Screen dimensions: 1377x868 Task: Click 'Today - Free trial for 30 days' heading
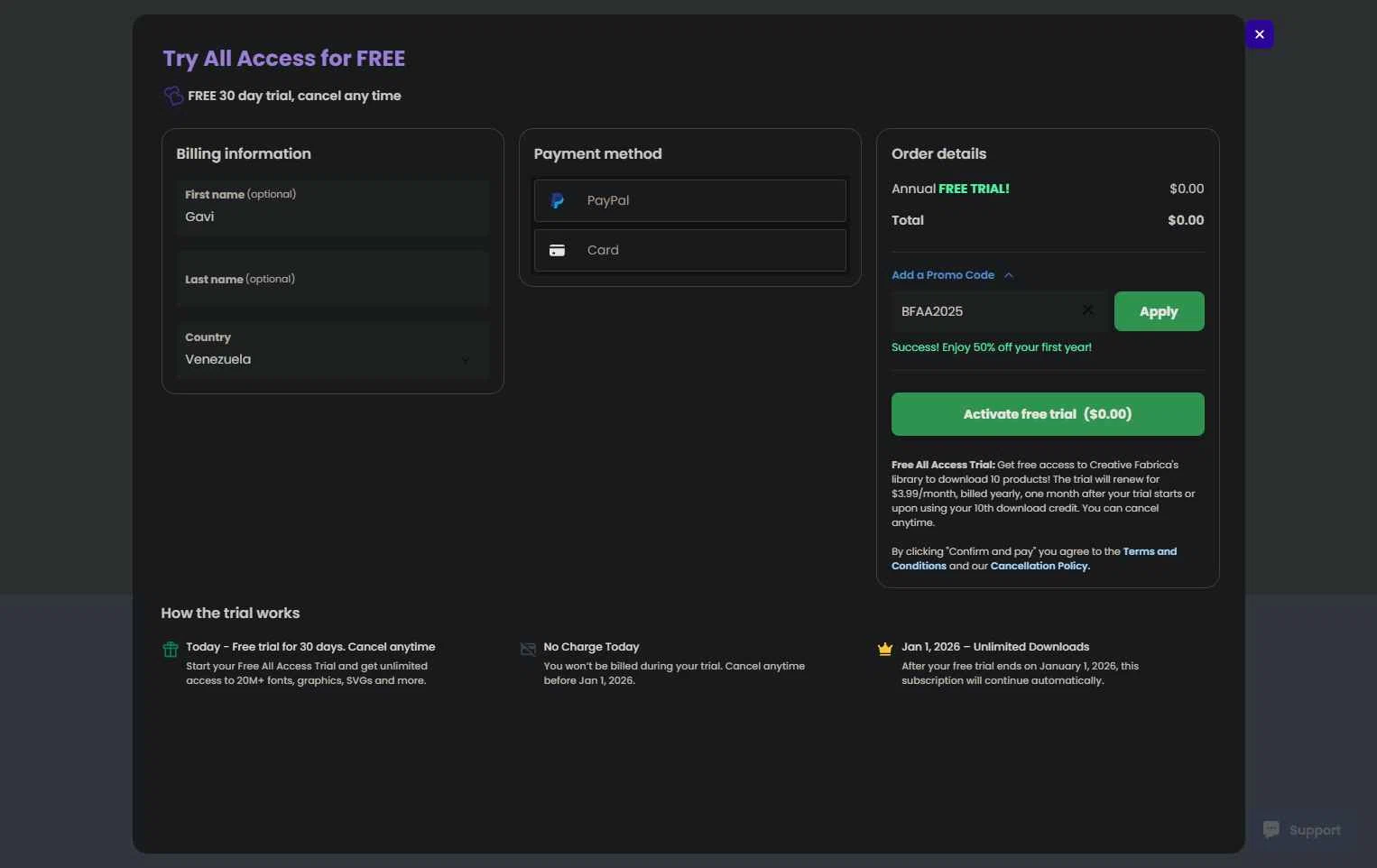click(x=310, y=647)
